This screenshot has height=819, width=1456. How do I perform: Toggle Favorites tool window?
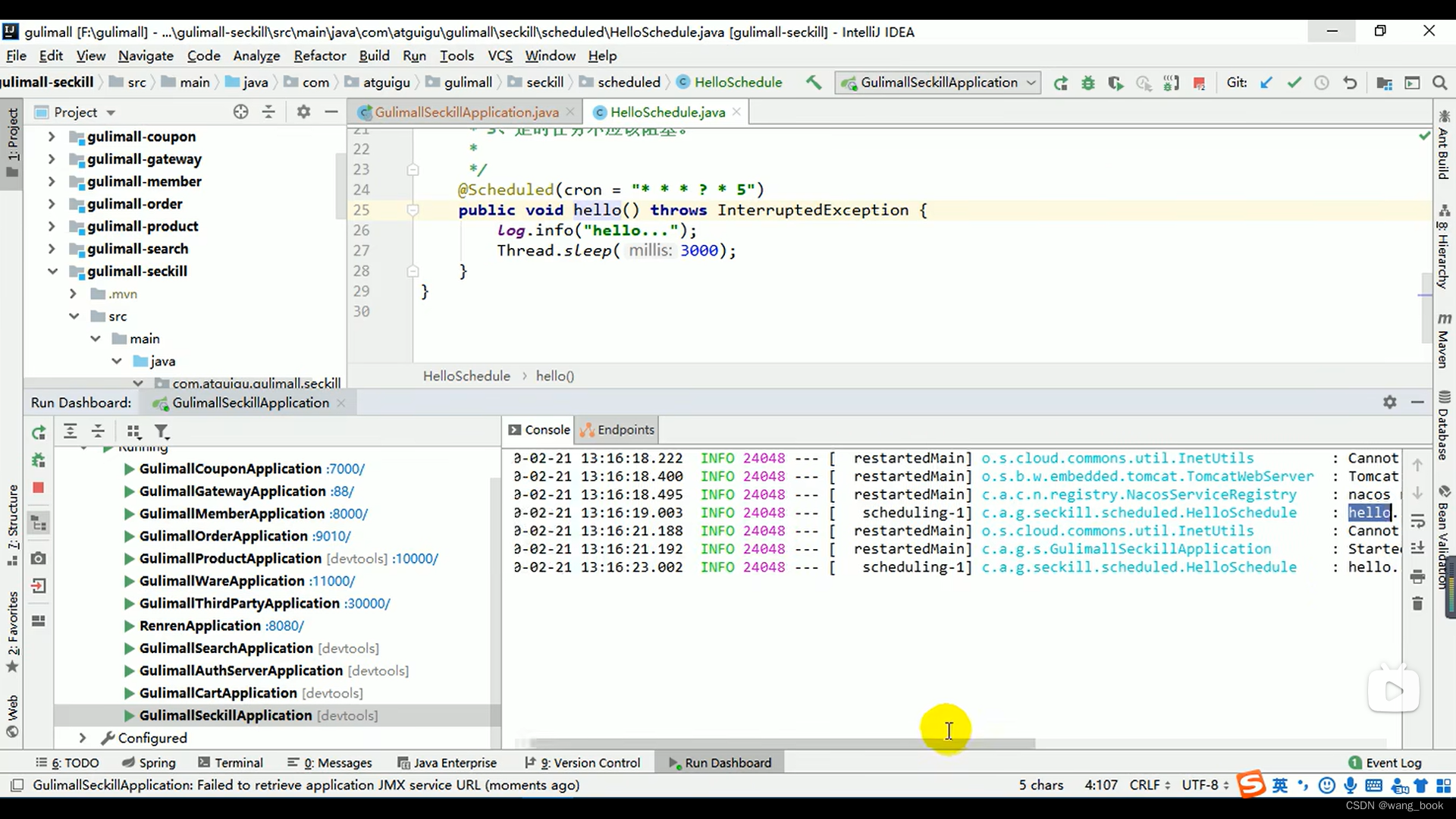(12, 632)
